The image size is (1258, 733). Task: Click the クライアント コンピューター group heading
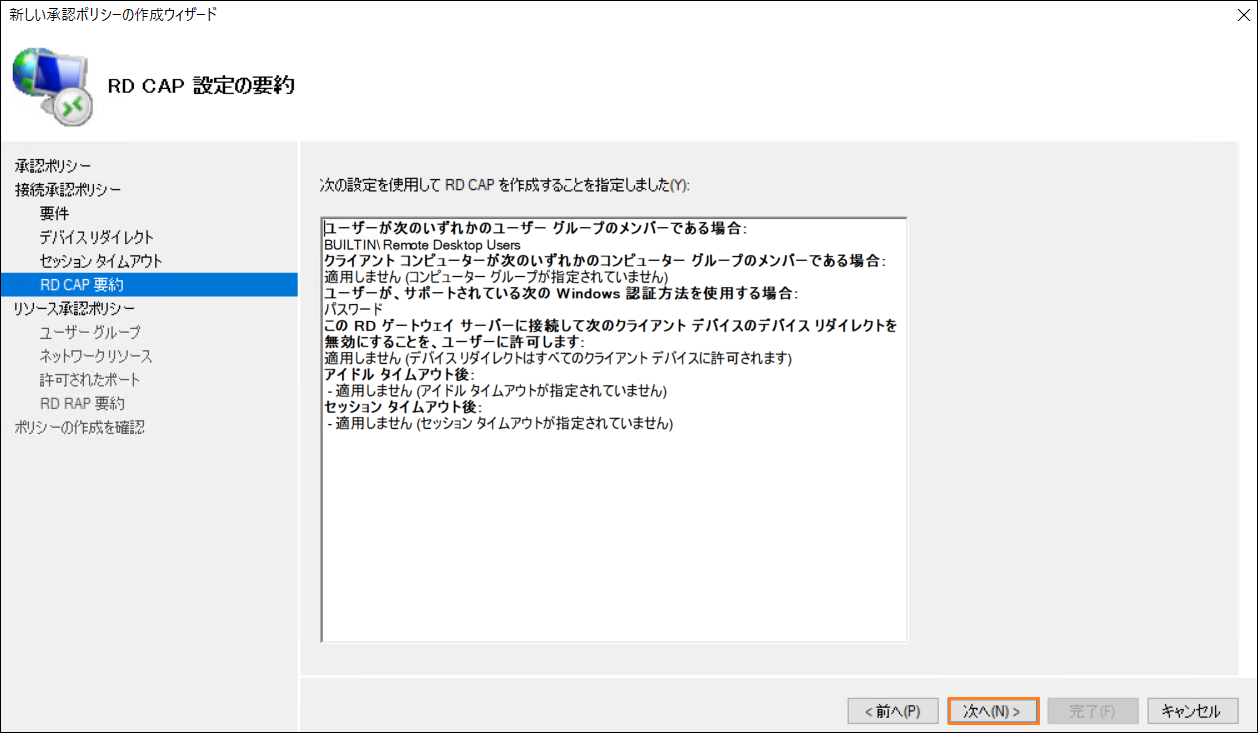point(605,260)
